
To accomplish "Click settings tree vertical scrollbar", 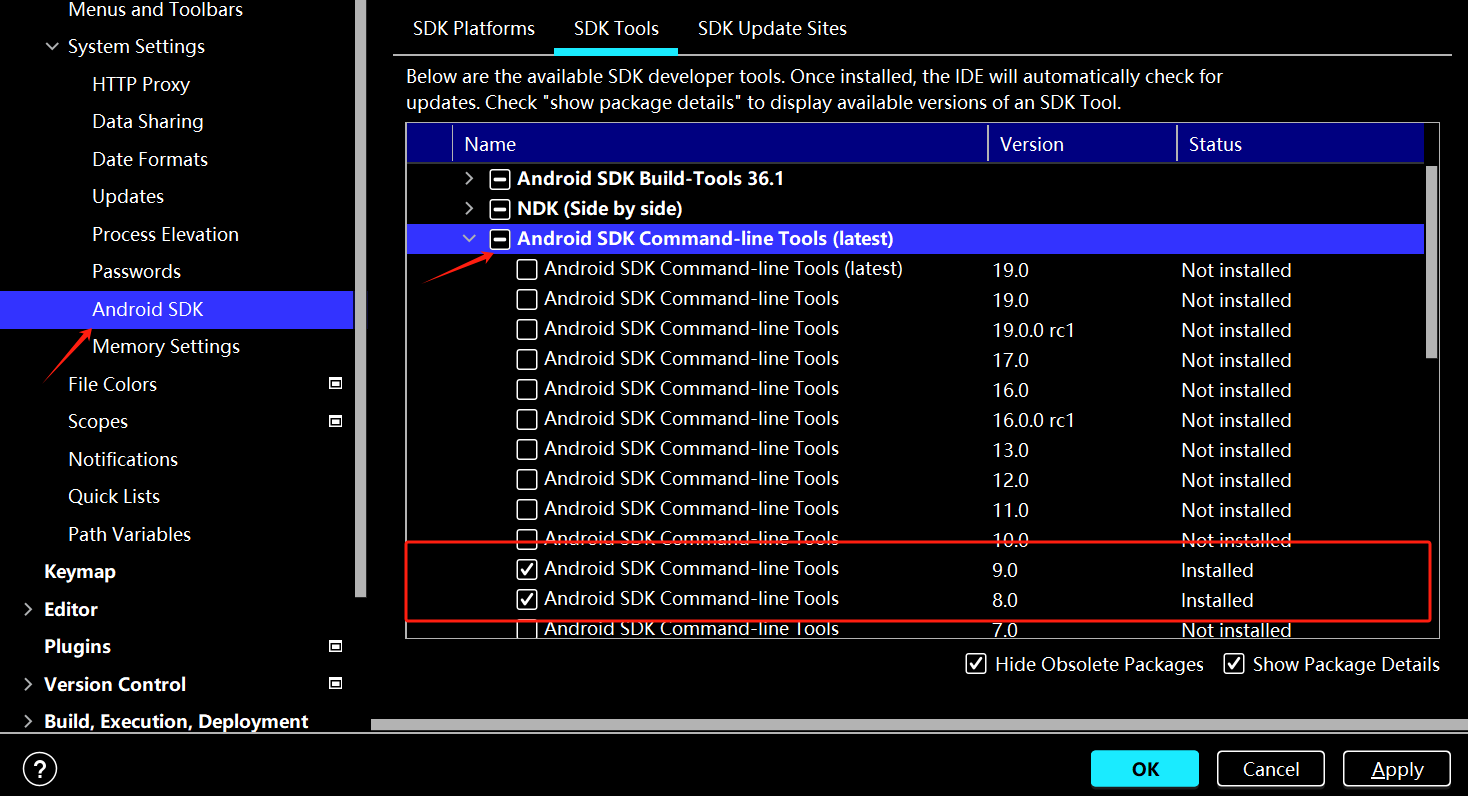I will [361, 298].
